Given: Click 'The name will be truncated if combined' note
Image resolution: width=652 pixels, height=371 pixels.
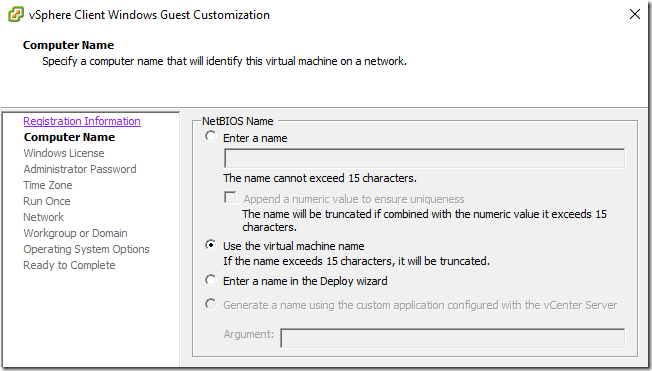Looking at the screenshot, I should [424, 220].
